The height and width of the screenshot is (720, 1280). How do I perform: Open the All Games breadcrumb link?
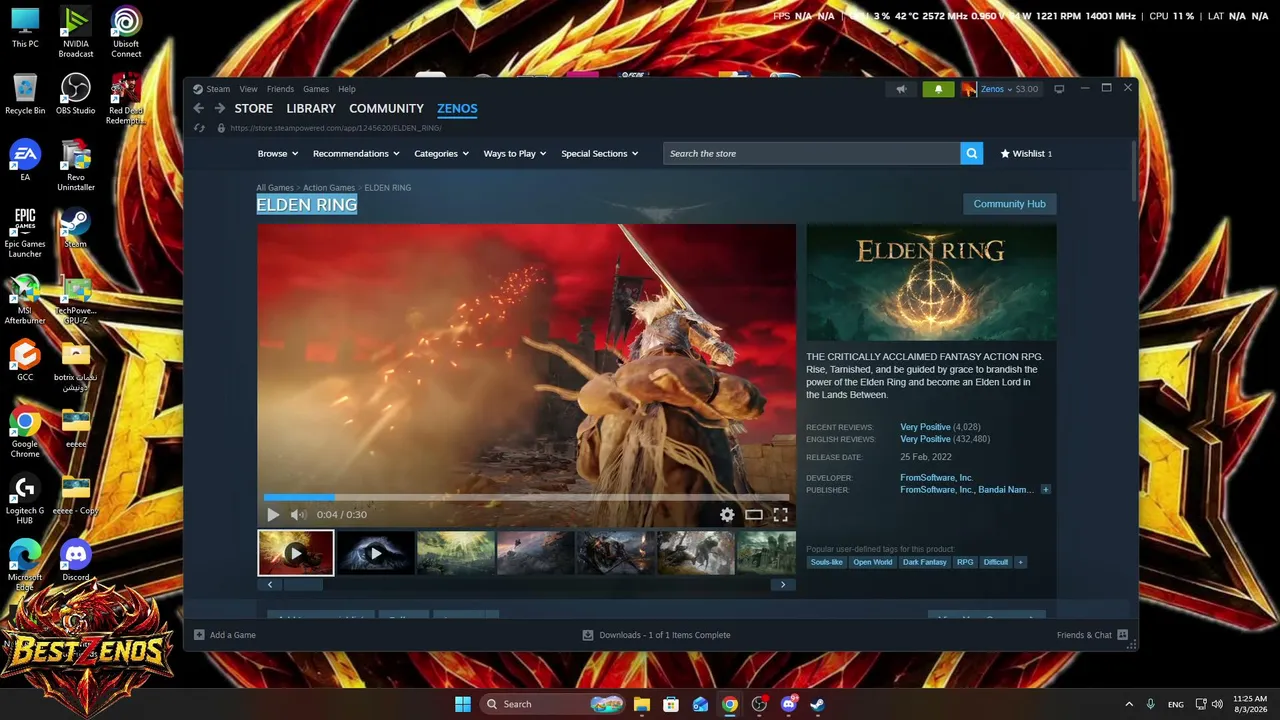pyautogui.click(x=275, y=188)
